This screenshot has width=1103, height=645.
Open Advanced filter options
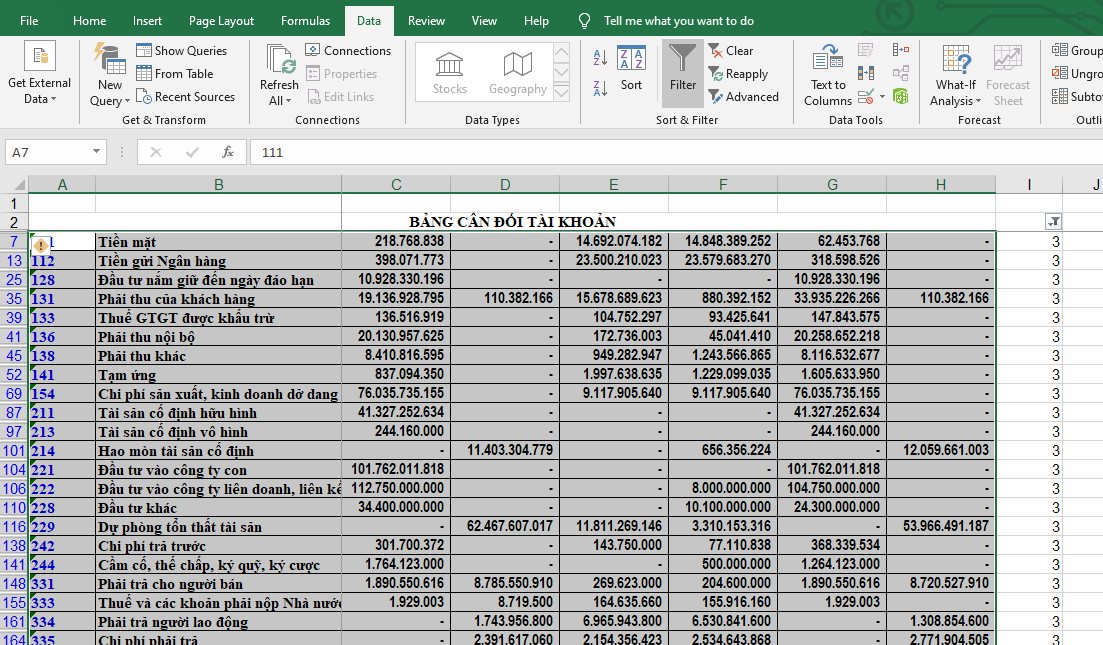(x=743, y=97)
